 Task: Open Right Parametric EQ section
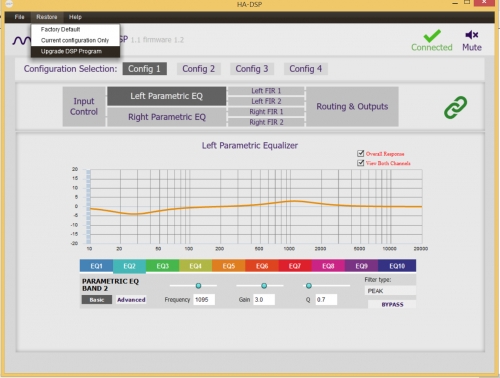(x=166, y=117)
